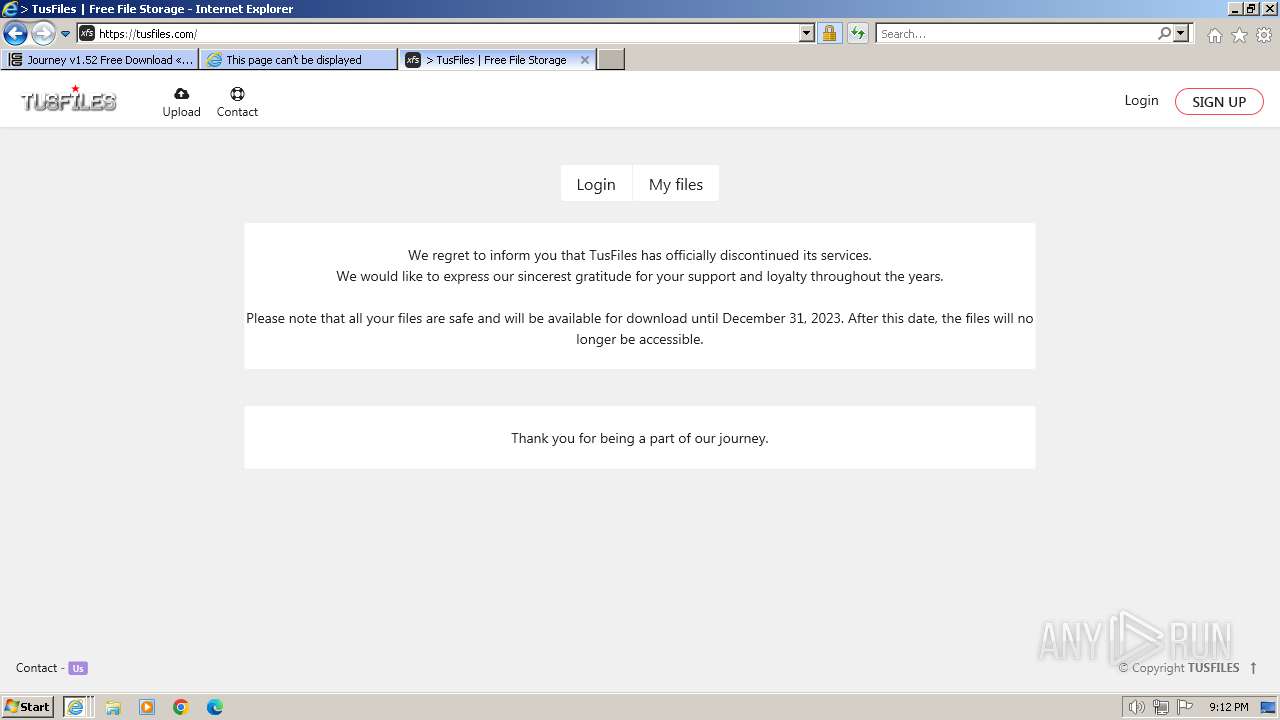Switch to Journey v1.52 Free Download tab
Image resolution: width=1280 pixels, height=720 pixels.
point(100,60)
